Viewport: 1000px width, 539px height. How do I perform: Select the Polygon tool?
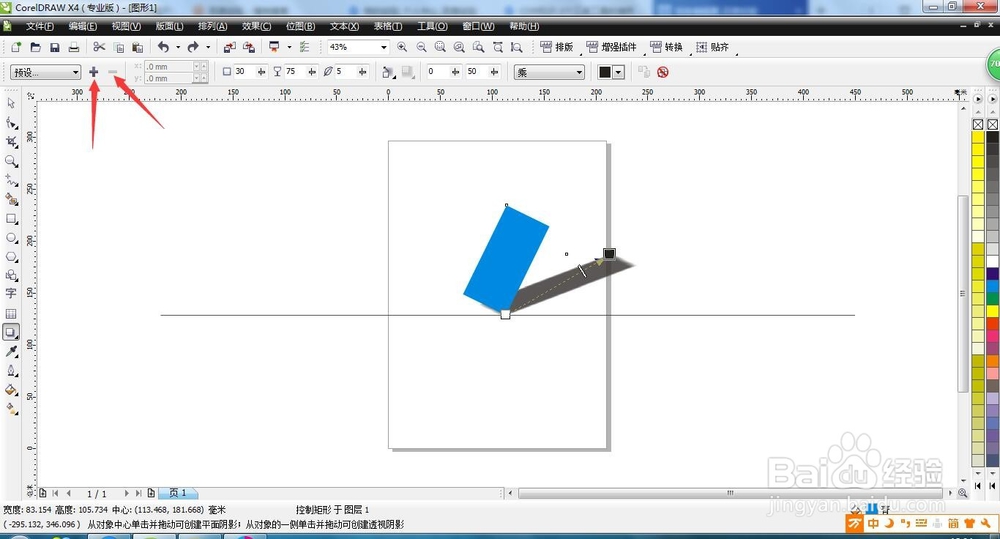coord(11,256)
